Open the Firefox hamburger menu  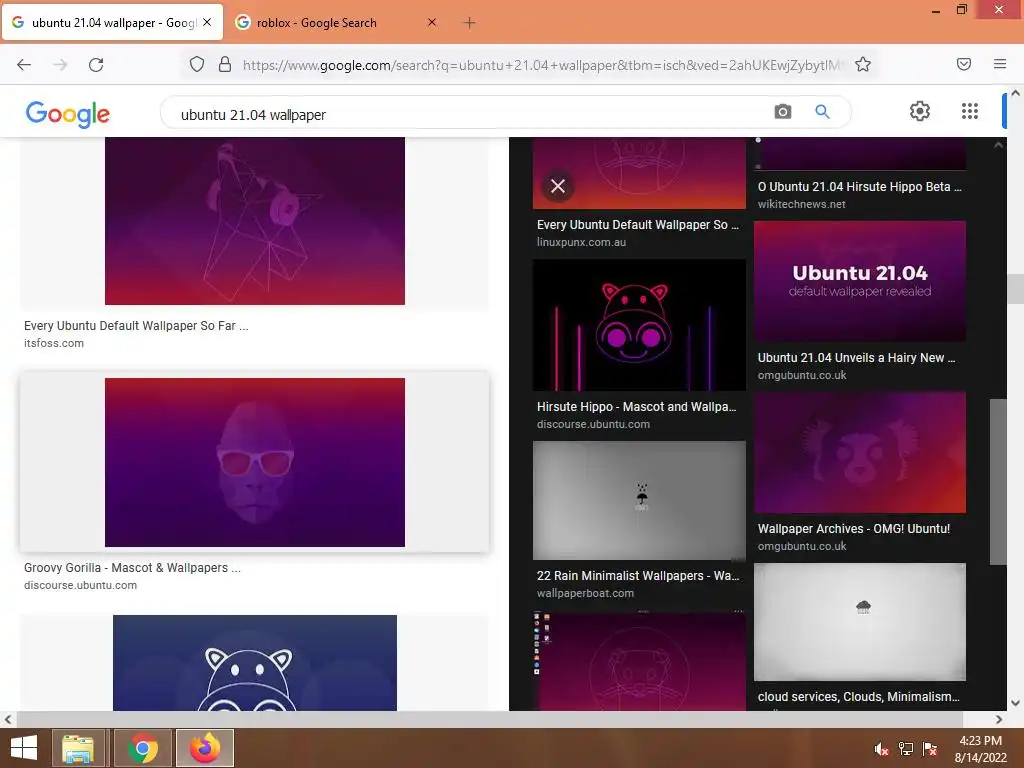1000,64
